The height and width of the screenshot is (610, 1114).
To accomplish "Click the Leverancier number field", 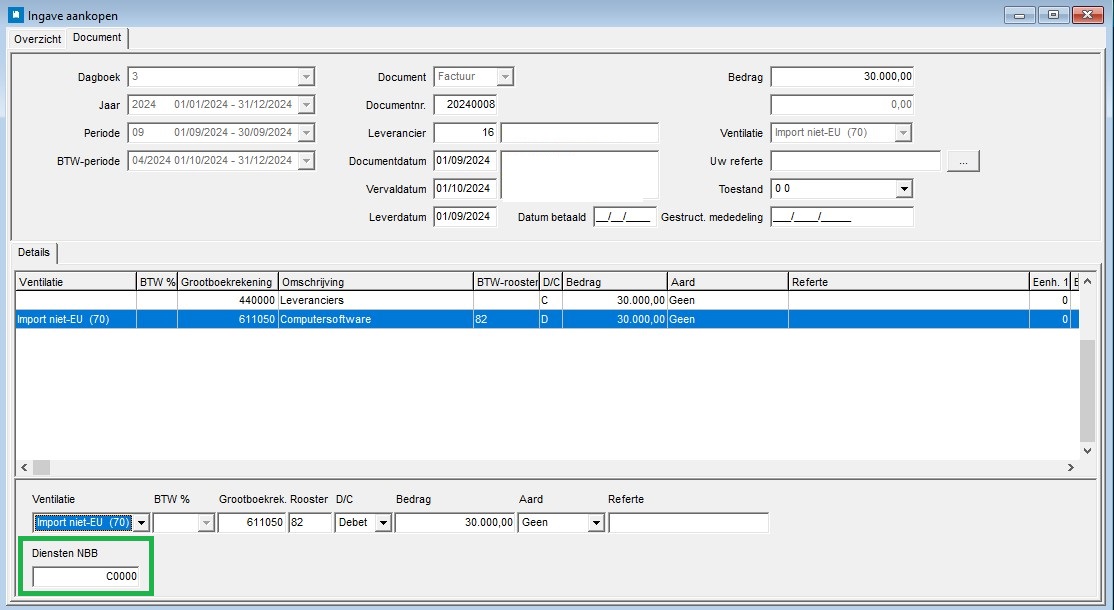I will pyautogui.click(x=465, y=133).
